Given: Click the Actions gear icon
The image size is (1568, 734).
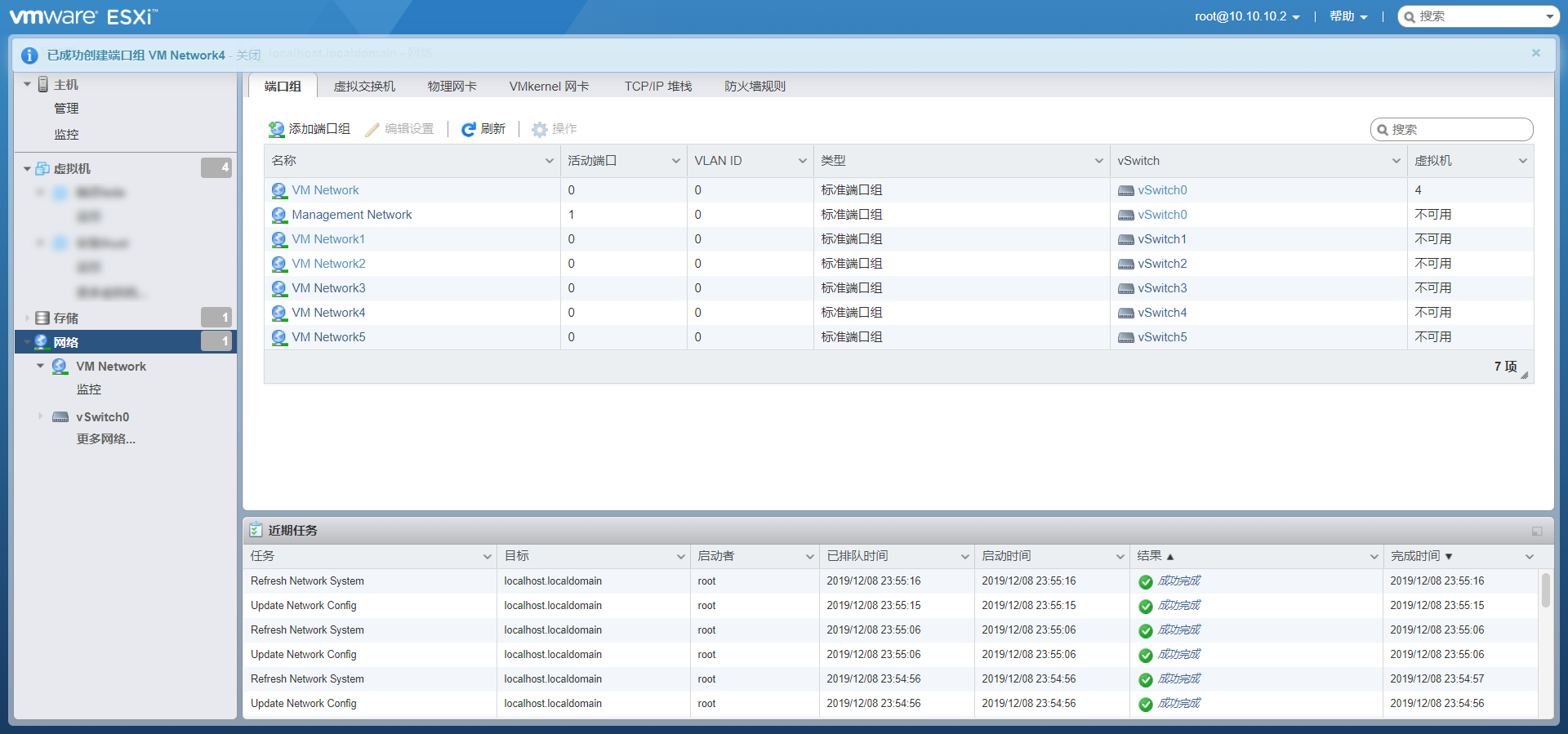Looking at the screenshot, I should [540, 129].
